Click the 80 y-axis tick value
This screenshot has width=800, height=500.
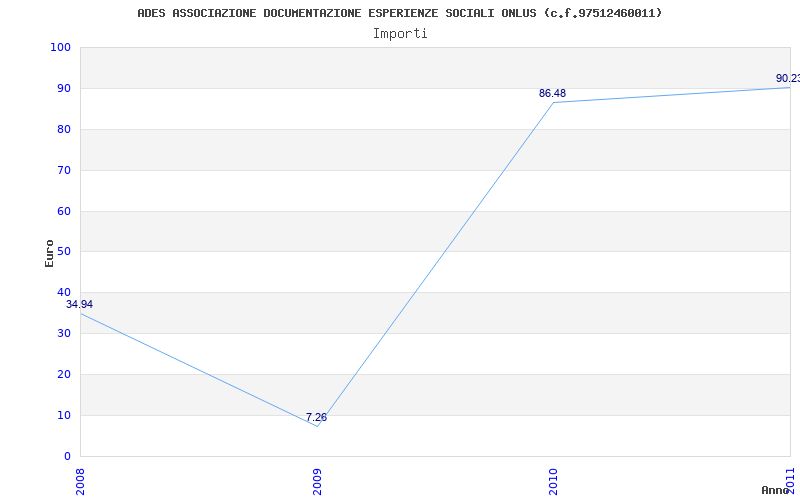(64, 129)
